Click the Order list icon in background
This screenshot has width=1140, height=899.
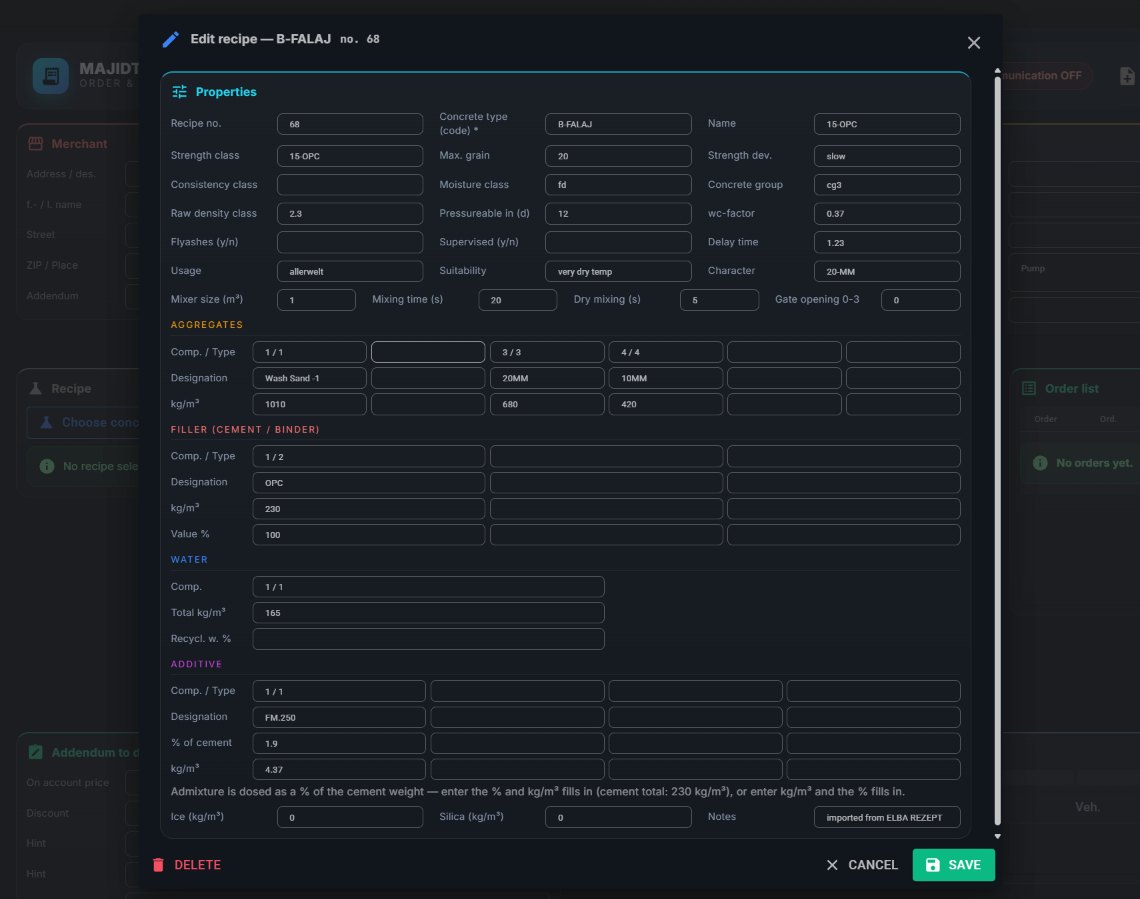coord(1029,388)
